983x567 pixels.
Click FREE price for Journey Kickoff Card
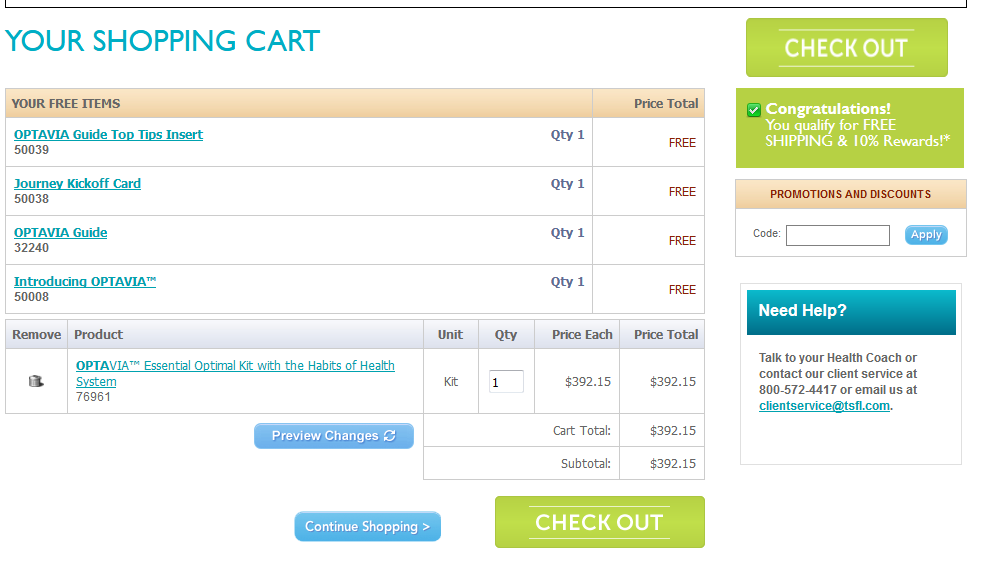pyautogui.click(x=682, y=192)
